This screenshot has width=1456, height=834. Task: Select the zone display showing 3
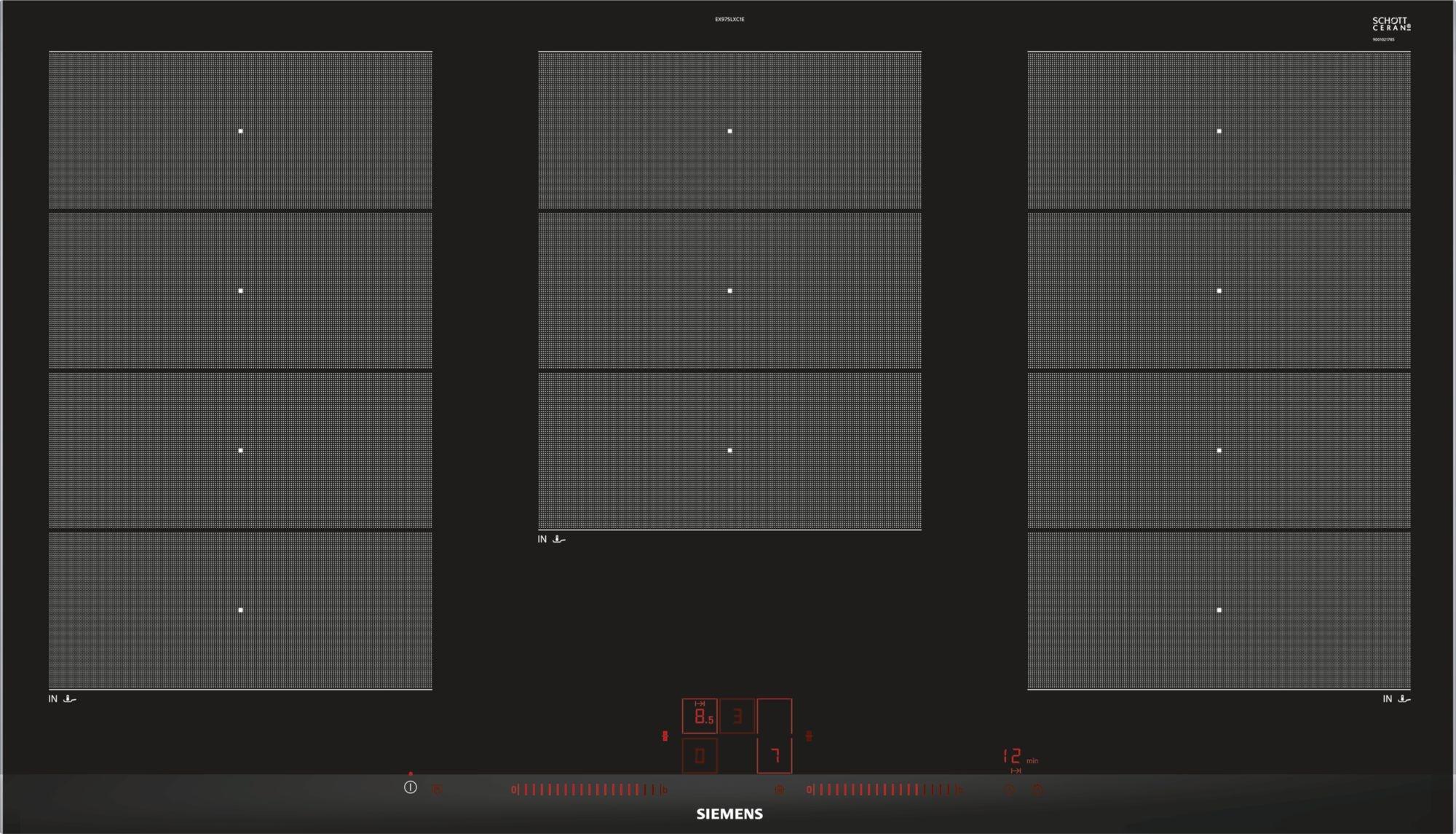(737, 717)
